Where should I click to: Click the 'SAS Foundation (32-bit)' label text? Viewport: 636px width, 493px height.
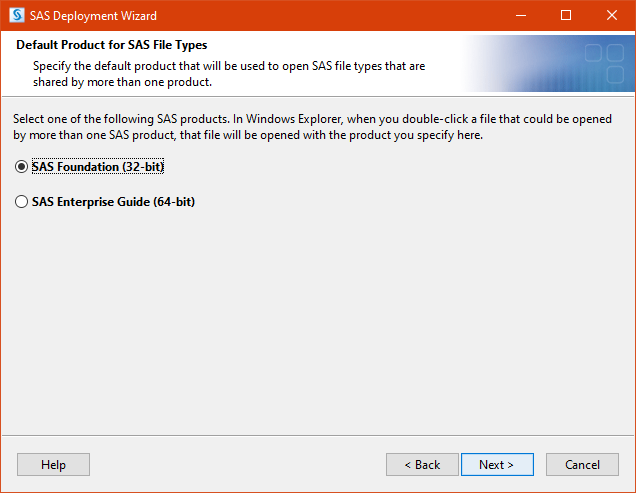98,167
